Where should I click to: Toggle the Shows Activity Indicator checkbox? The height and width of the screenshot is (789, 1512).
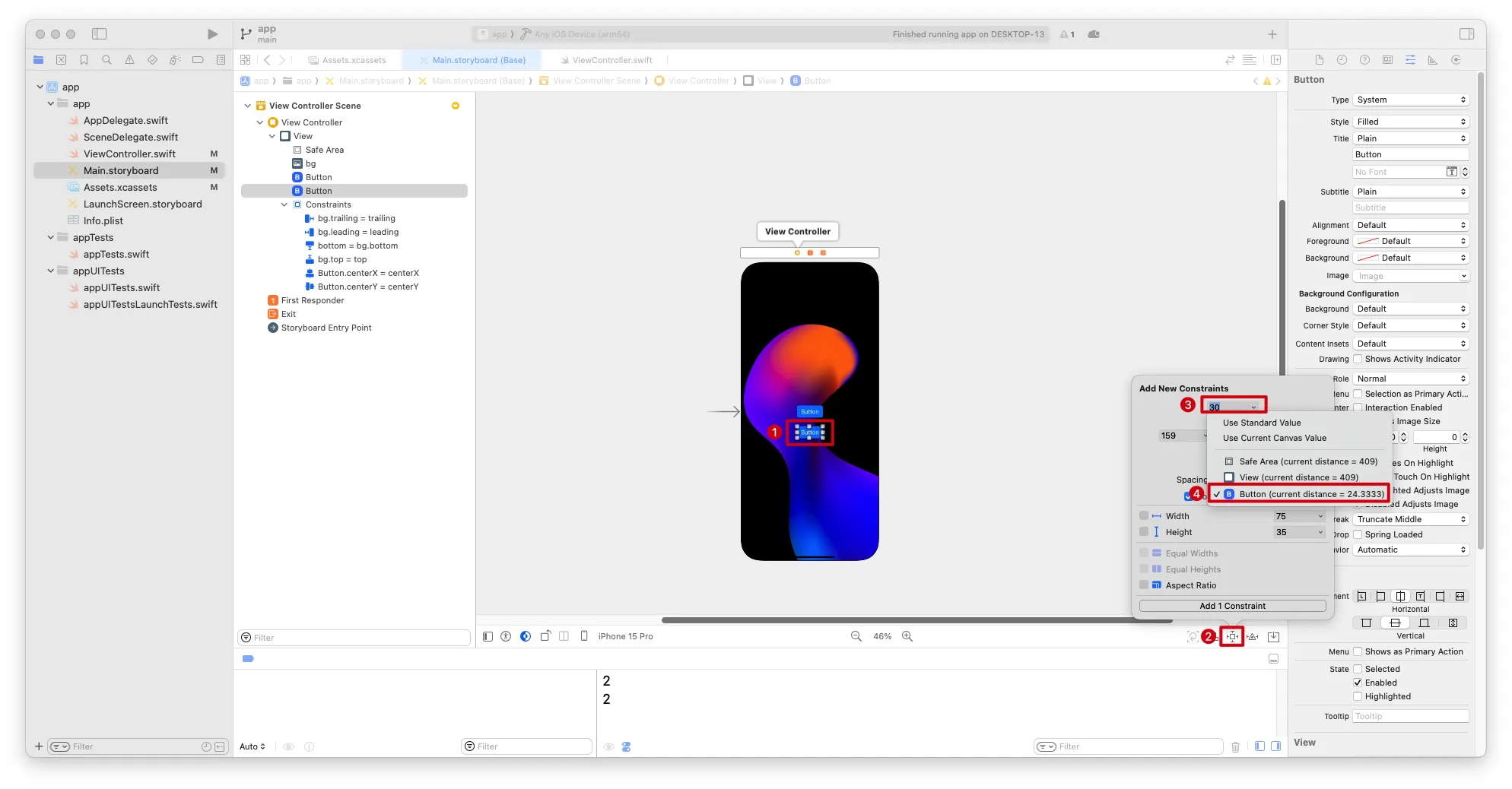(x=1358, y=360)
